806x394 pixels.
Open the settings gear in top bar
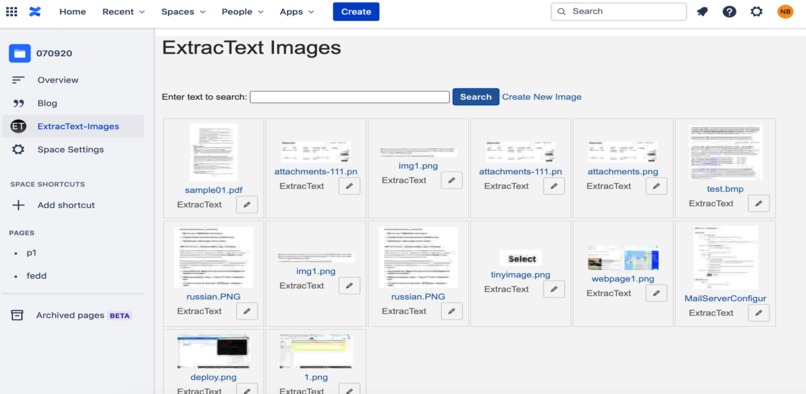click(757, 11)
